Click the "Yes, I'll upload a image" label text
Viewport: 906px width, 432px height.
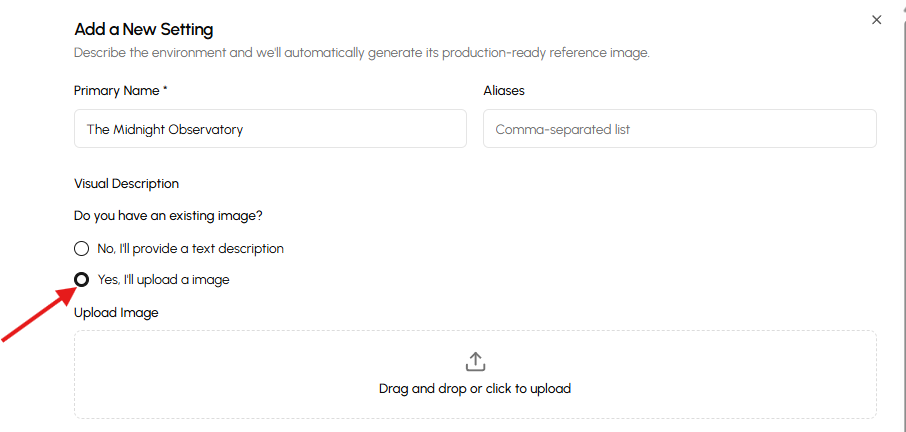point(163,279)
